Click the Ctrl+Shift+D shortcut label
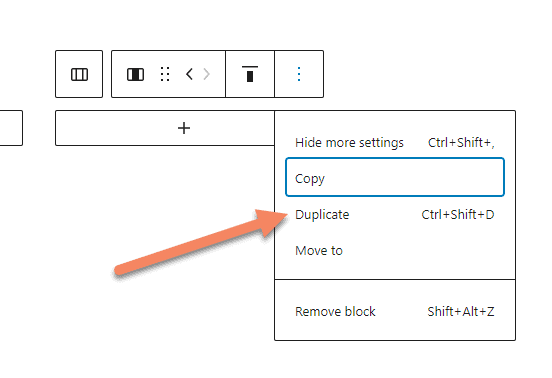The height and width of the screenshot is (378, 552). pos(458,214)
